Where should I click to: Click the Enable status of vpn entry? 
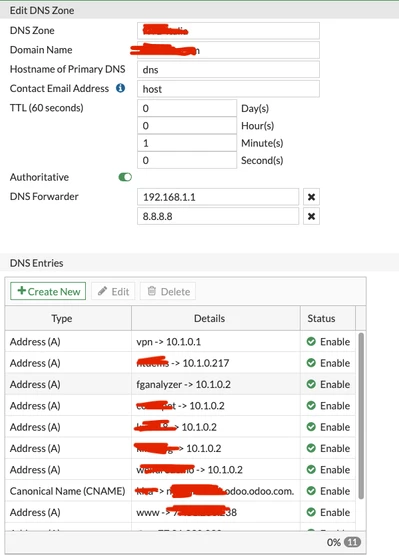tap(328, 342)
